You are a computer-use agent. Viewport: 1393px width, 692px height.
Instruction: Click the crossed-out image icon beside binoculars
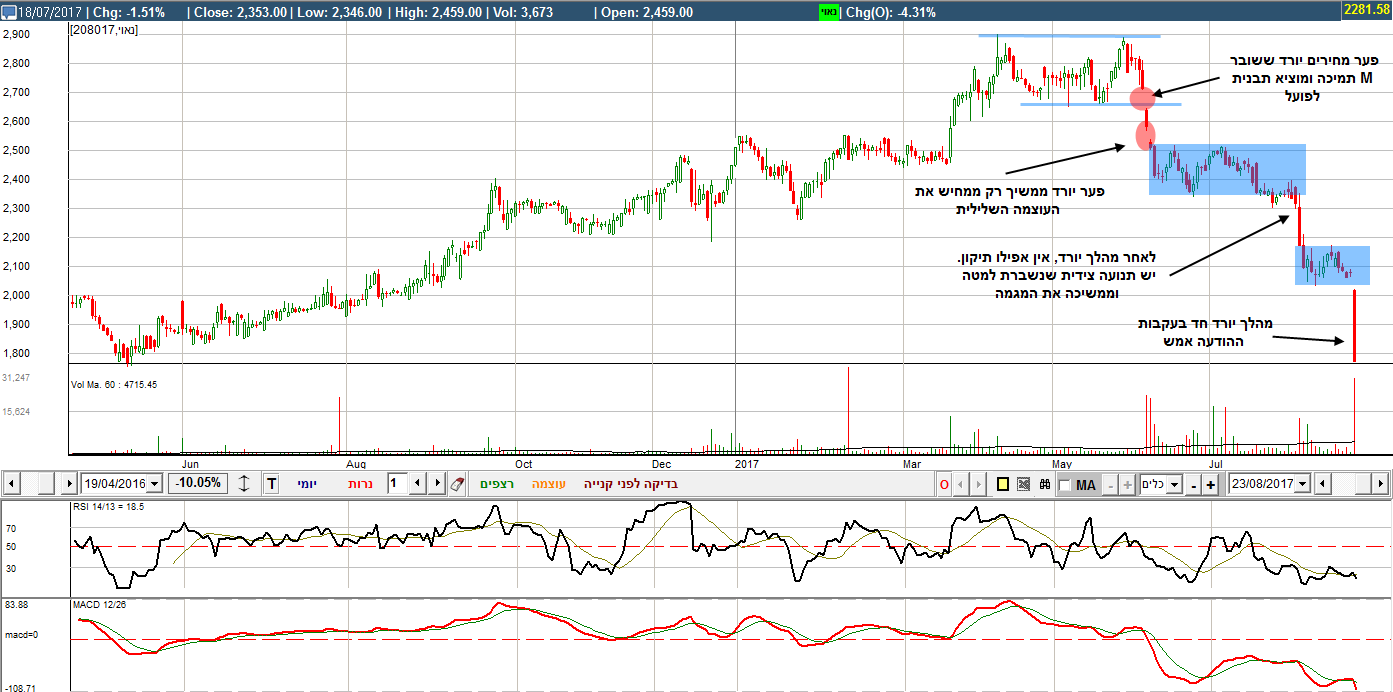pyautogui.click(x=1023, y=484)
